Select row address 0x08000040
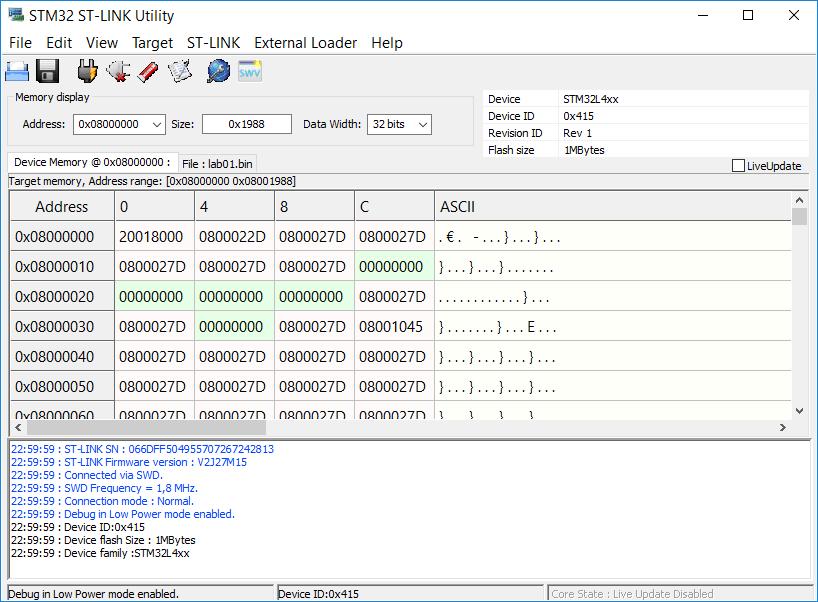Image resolution: width=818 pixels, height=602 pixels. point(62,357)
